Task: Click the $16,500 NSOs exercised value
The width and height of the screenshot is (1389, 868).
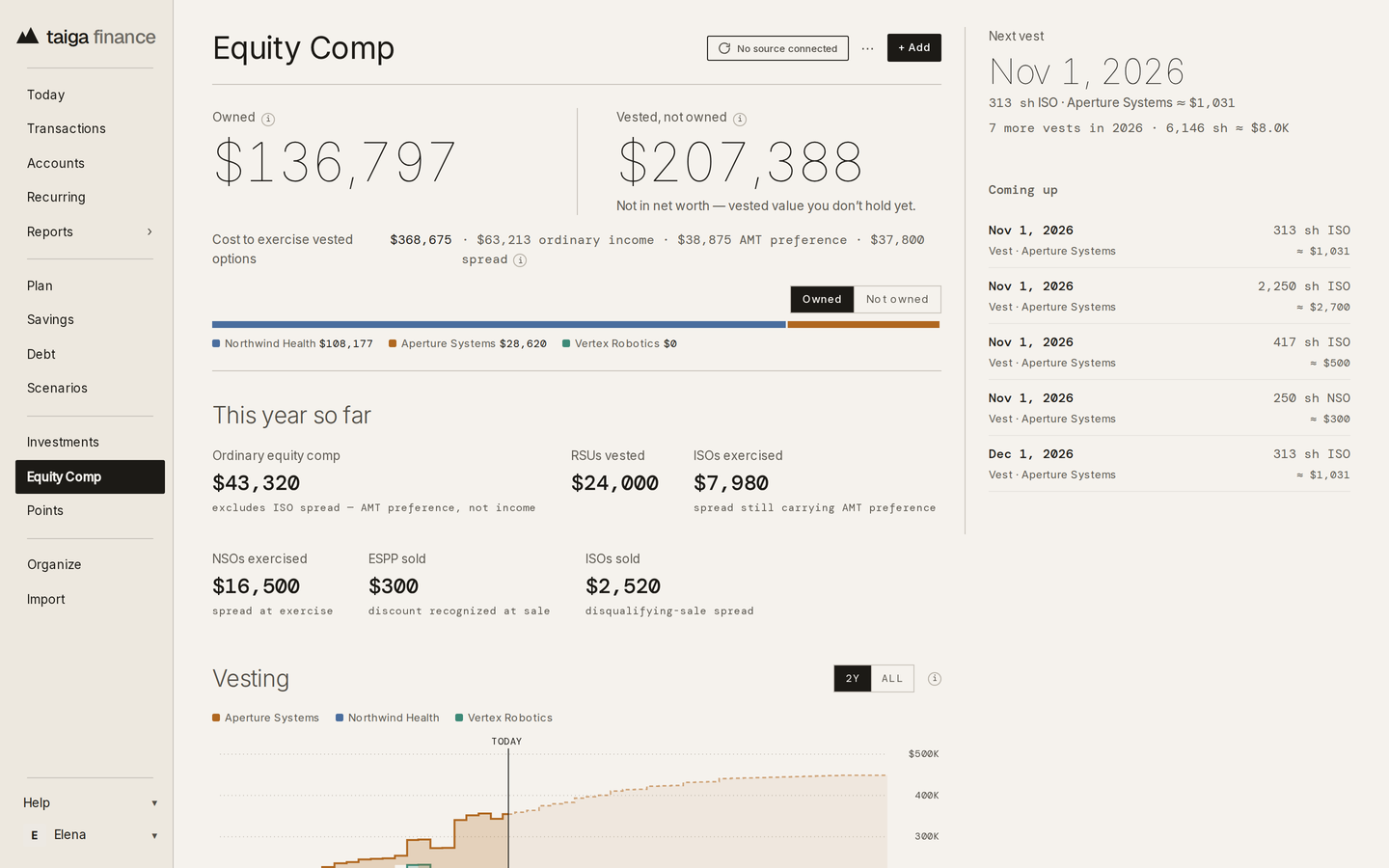Action: pos(256,586)
